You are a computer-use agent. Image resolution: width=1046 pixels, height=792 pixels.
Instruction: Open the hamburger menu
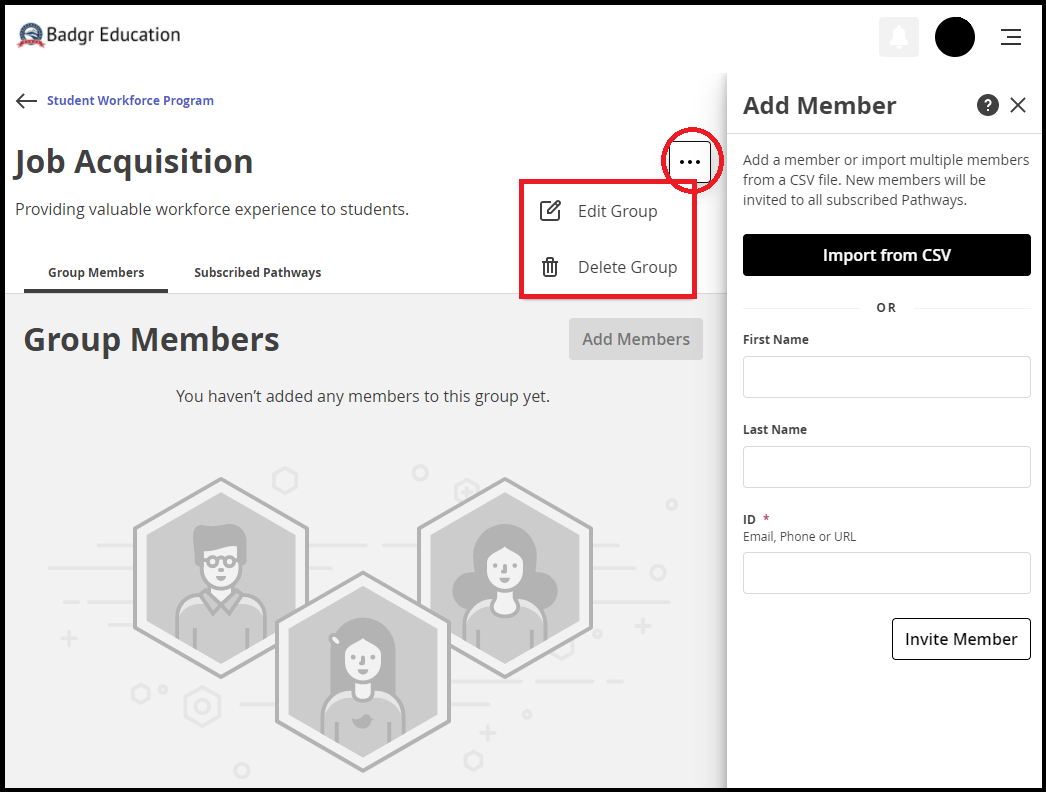click(1011, 37)
